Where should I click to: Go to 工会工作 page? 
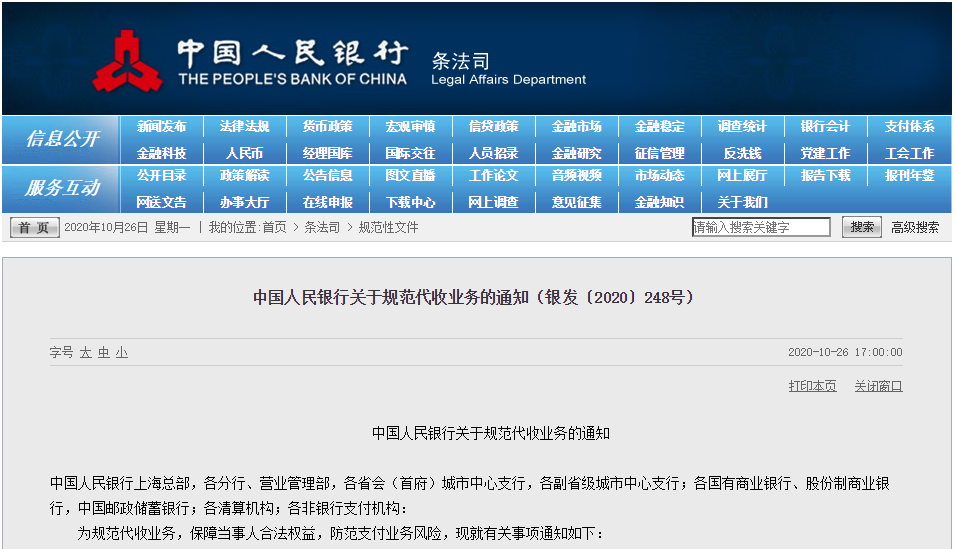tap(909, 153)
